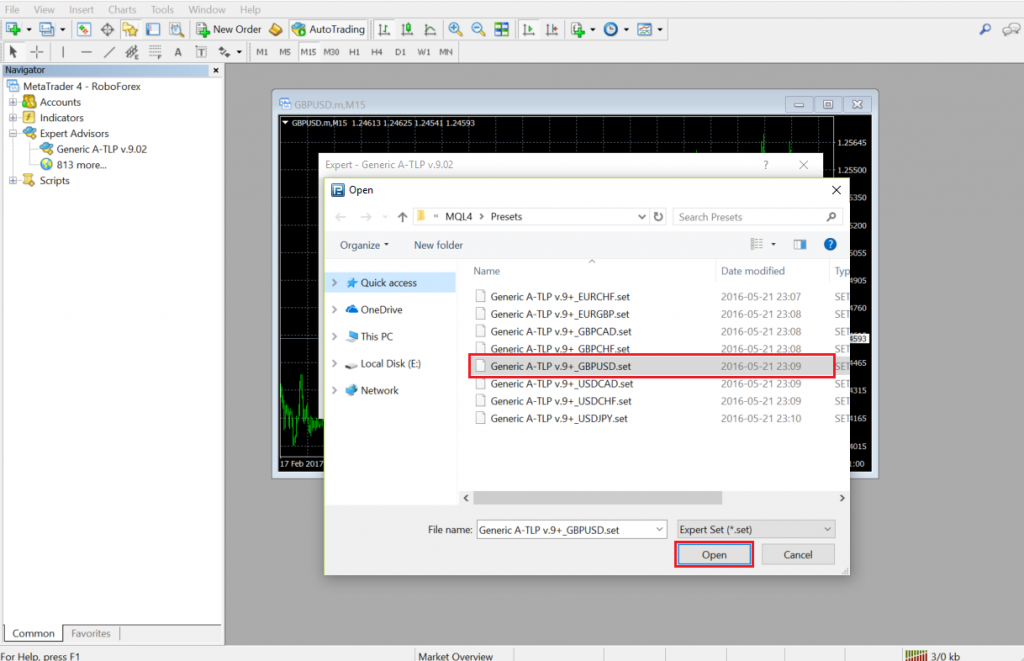Open the File name dropdown arrow
Image resolution: width=1024 pixels, height=661 pixels.
click(659, 530)
